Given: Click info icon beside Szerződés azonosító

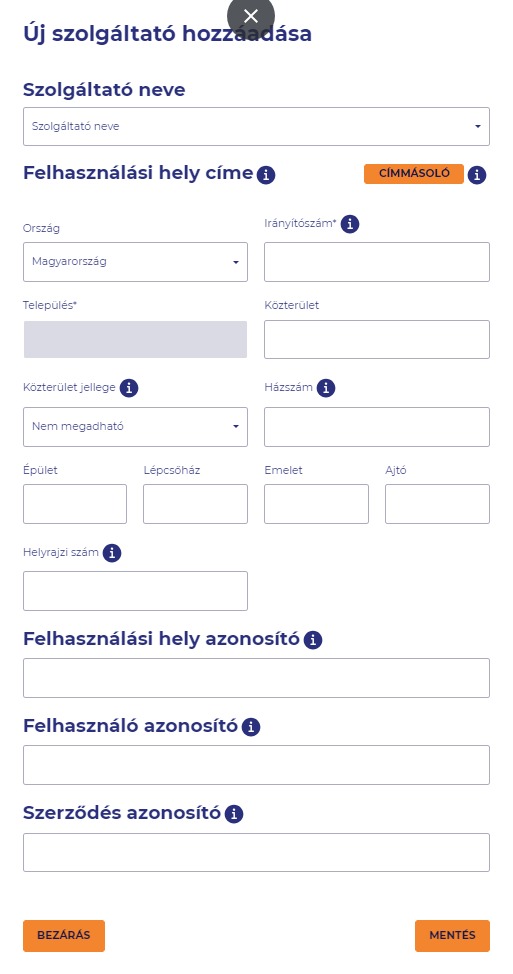Looking at the screenshot, I should (x=234, y=814).
